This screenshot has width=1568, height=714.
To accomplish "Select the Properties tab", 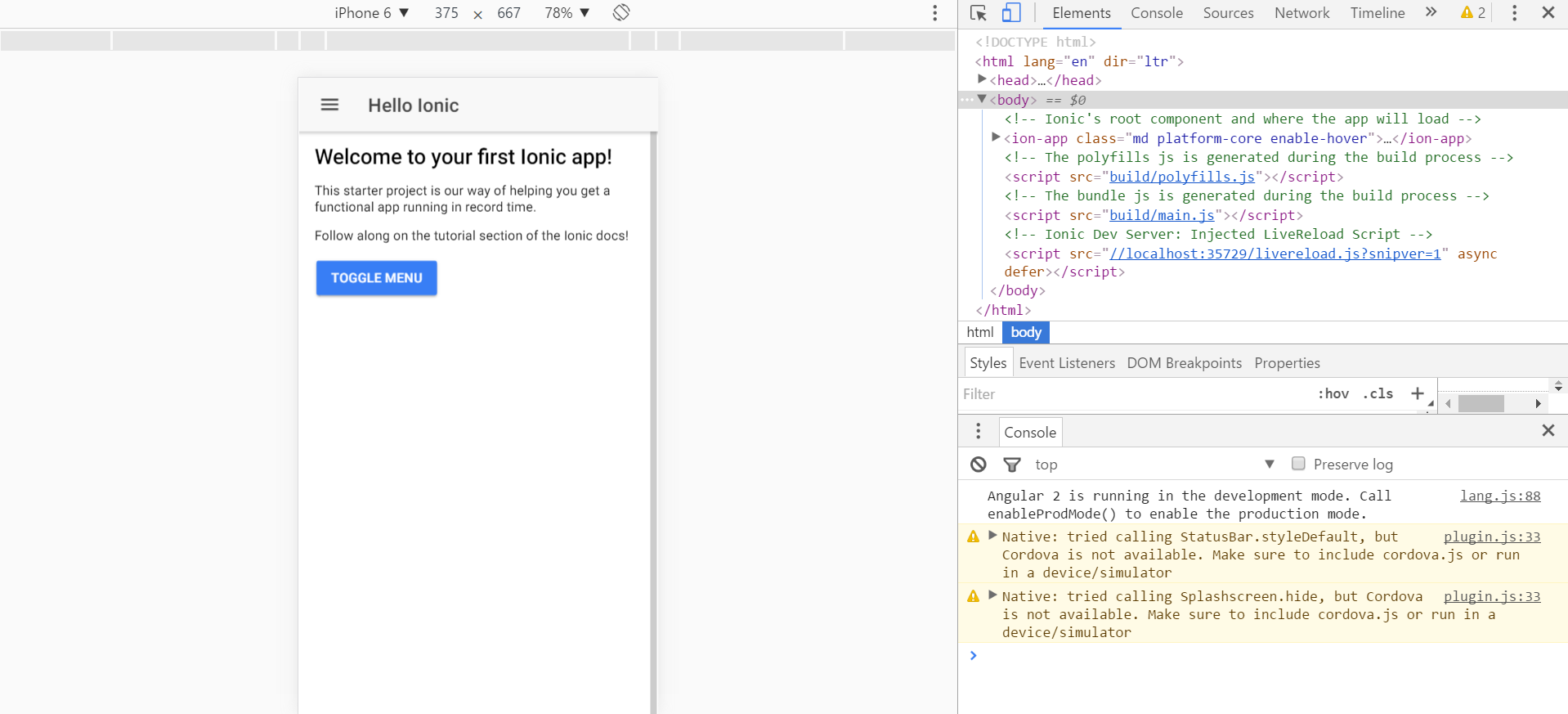I will (x=1287, y=363).
